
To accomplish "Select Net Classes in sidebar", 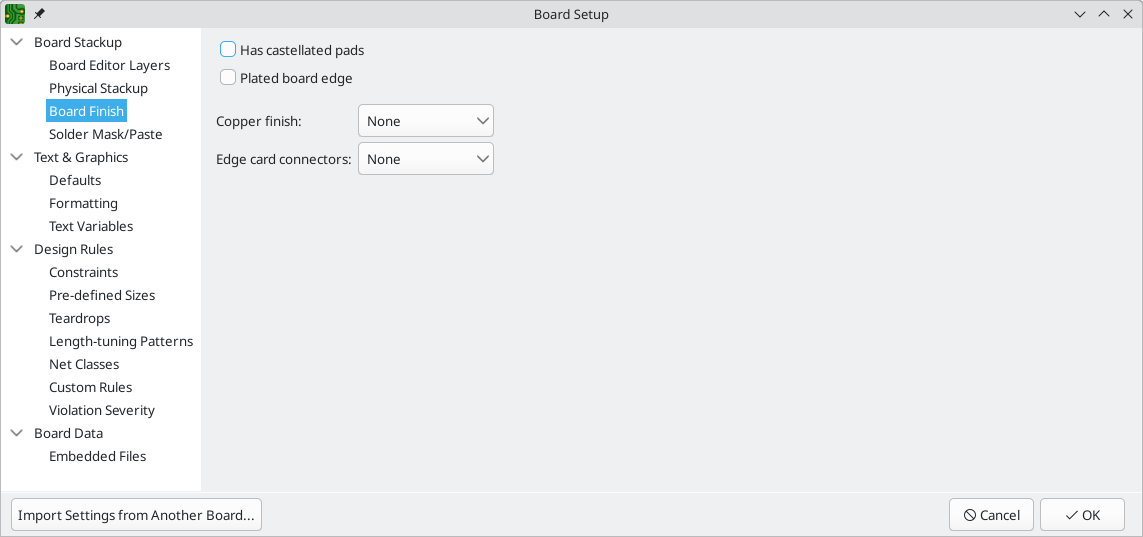I will (x=84, y=364).
